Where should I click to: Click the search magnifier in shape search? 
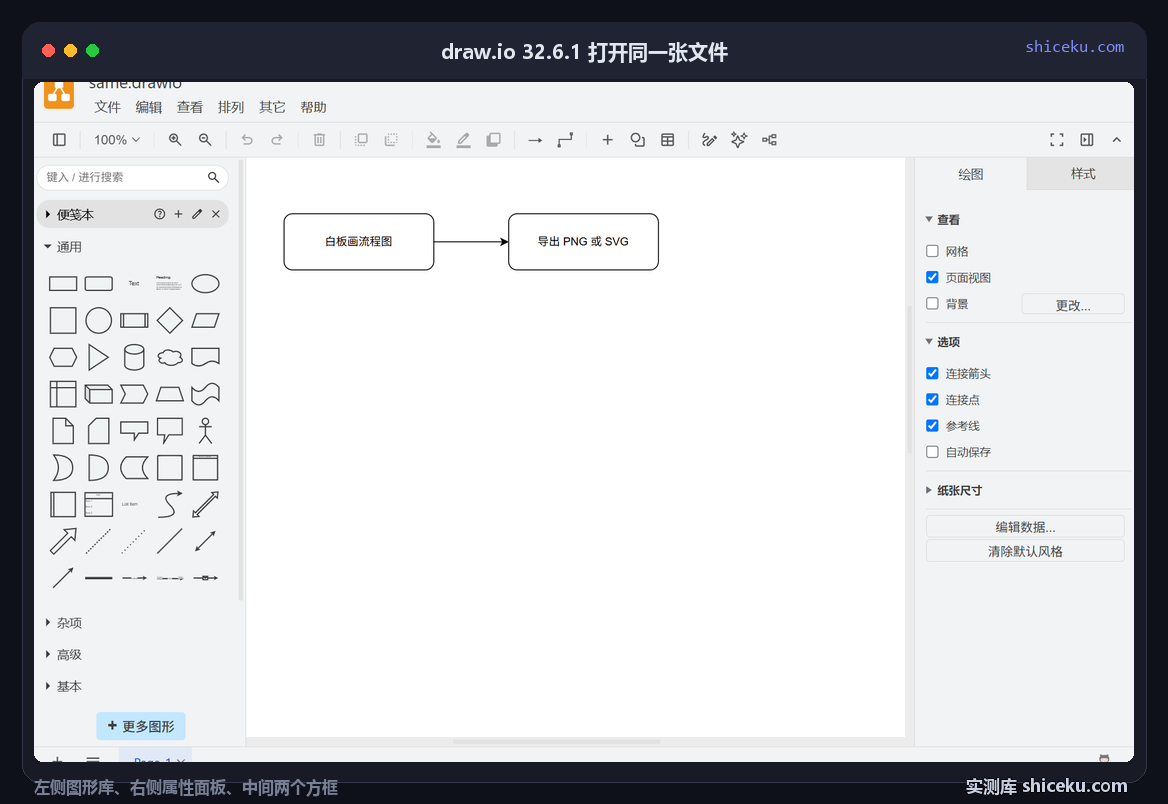point(213,177)
